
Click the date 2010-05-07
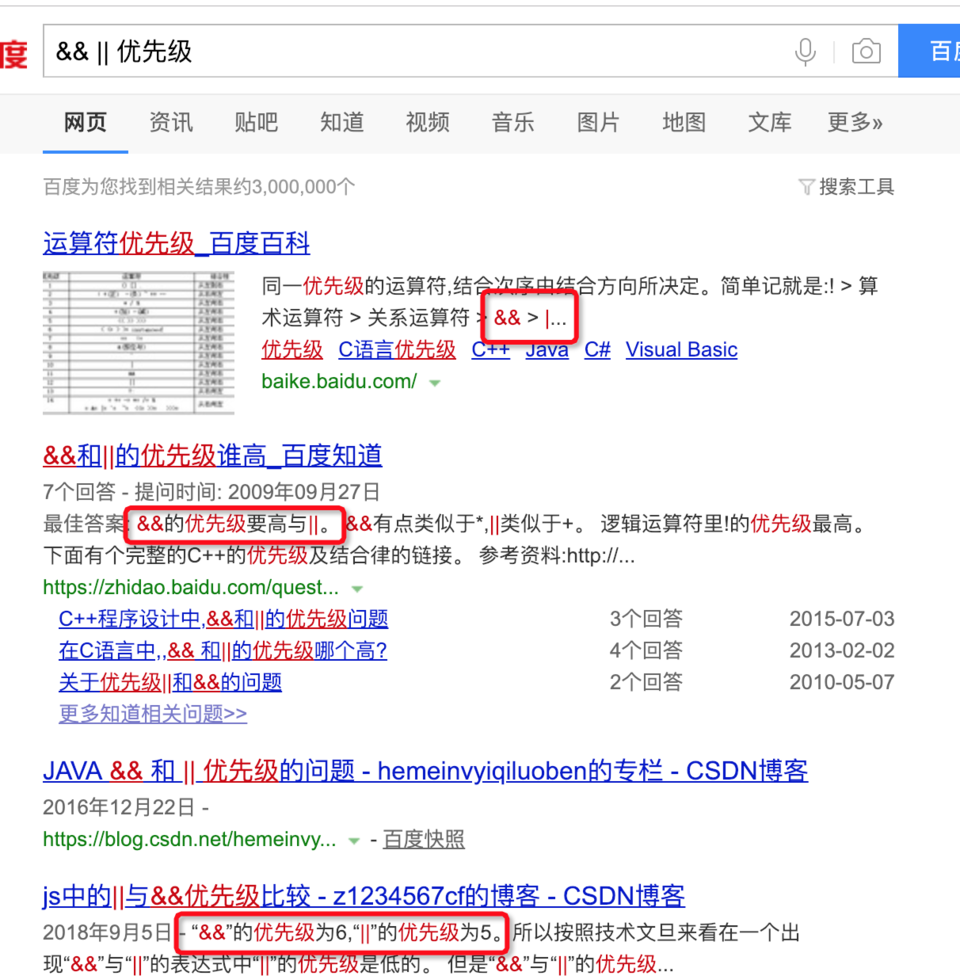[x=842, y=683]
